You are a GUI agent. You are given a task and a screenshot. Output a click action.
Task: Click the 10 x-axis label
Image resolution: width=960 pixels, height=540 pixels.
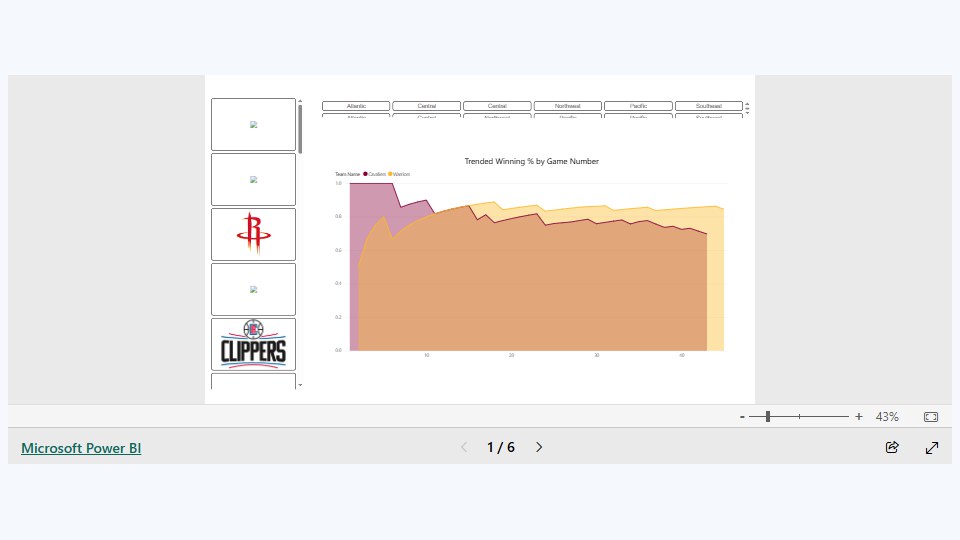(x=427, y=355)
